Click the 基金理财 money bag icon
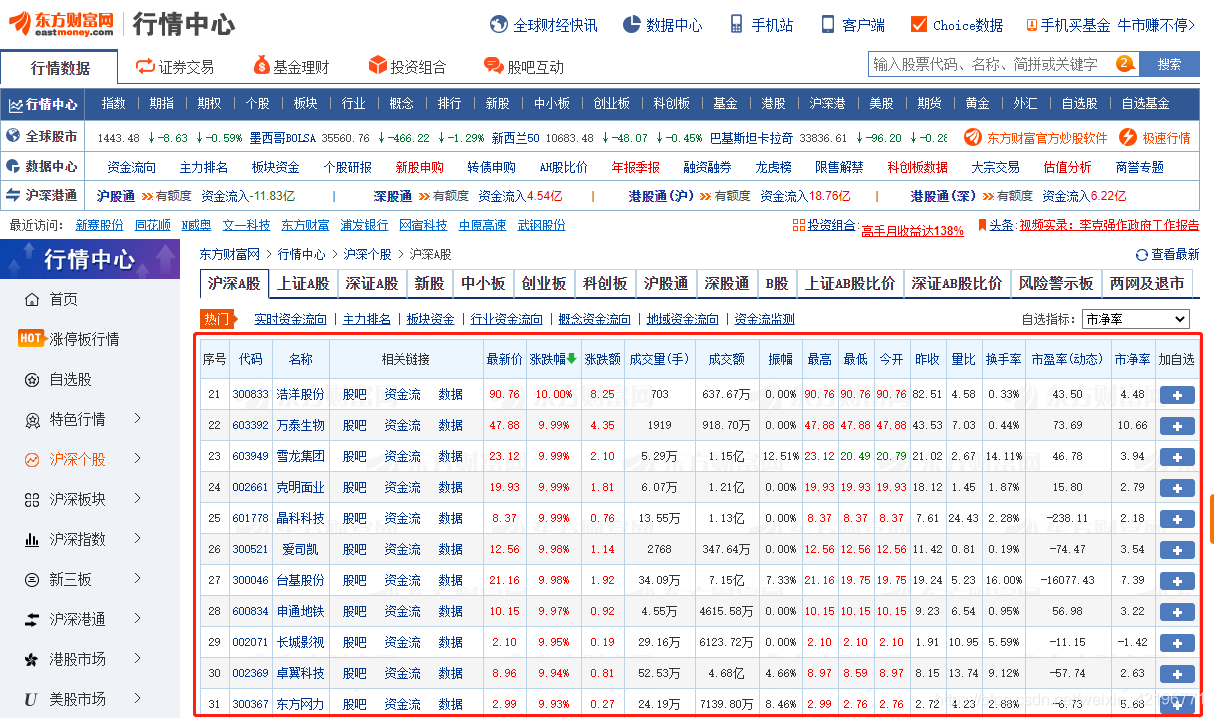 click(260, 66)
